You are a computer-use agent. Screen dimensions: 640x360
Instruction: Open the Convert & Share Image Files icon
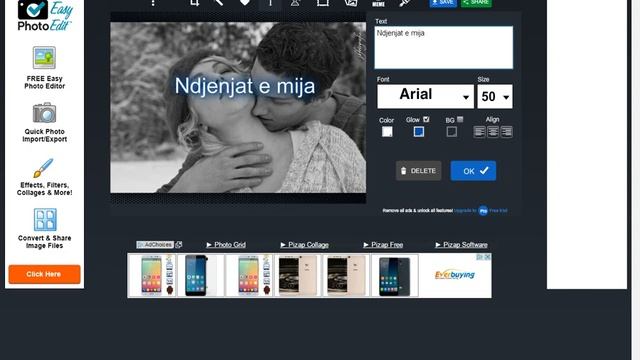45,220
